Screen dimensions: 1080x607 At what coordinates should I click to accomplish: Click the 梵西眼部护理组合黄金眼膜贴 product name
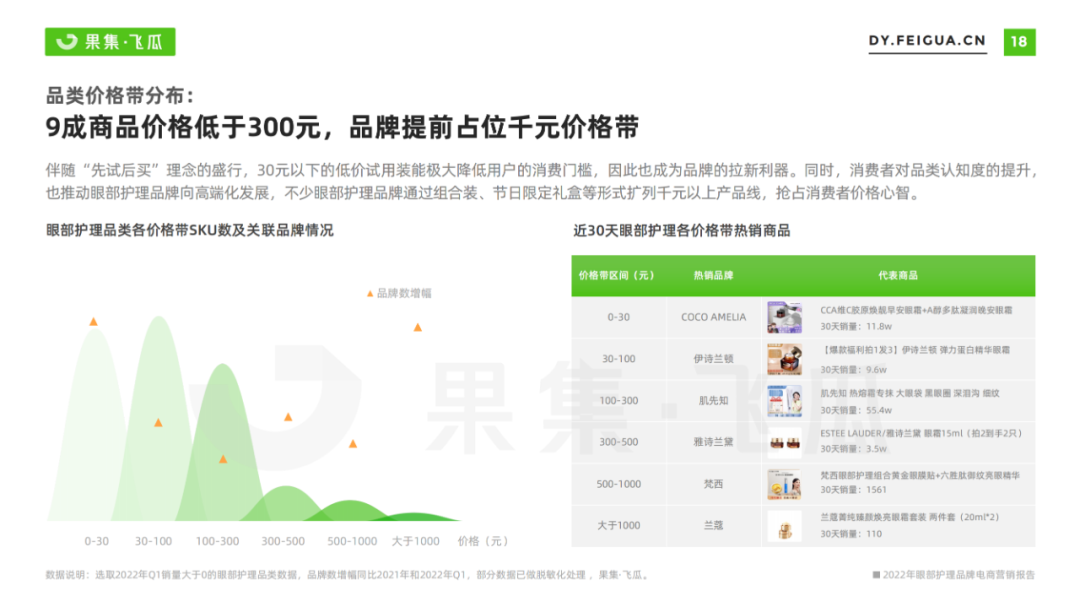(x=920, y=475)
